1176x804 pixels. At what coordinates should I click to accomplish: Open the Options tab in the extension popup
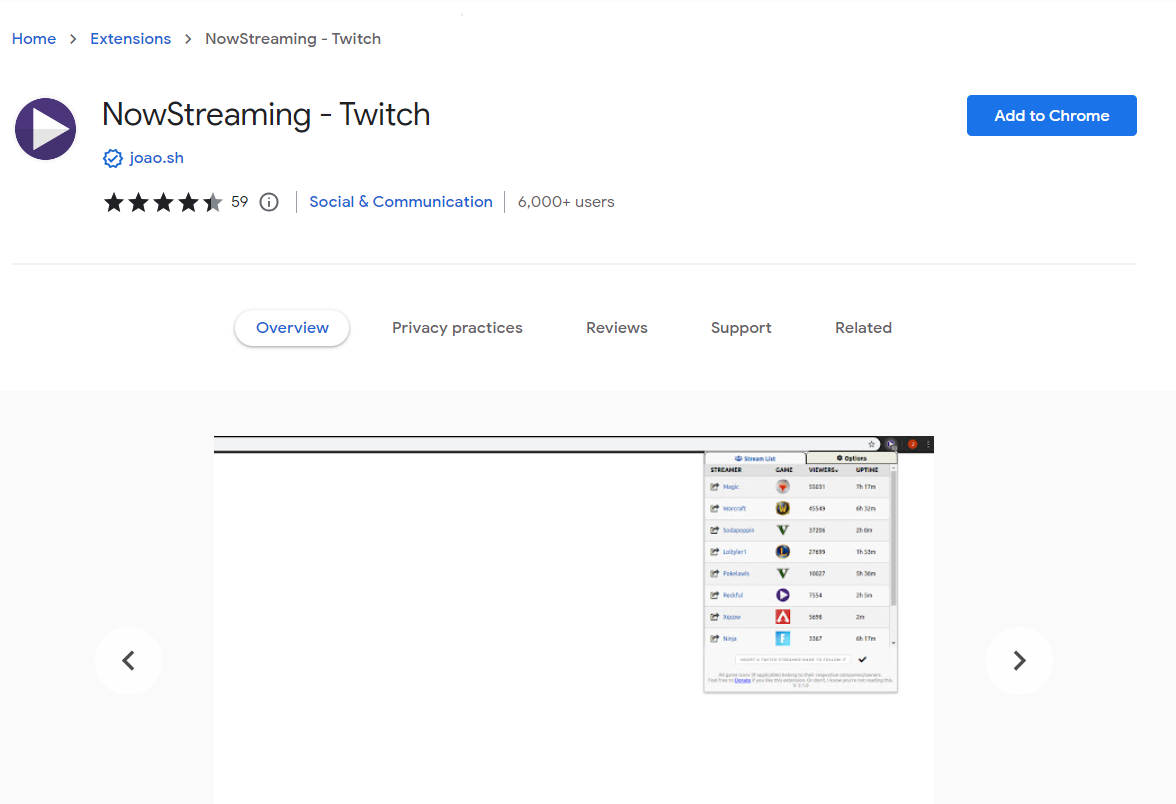click(853, 458)
